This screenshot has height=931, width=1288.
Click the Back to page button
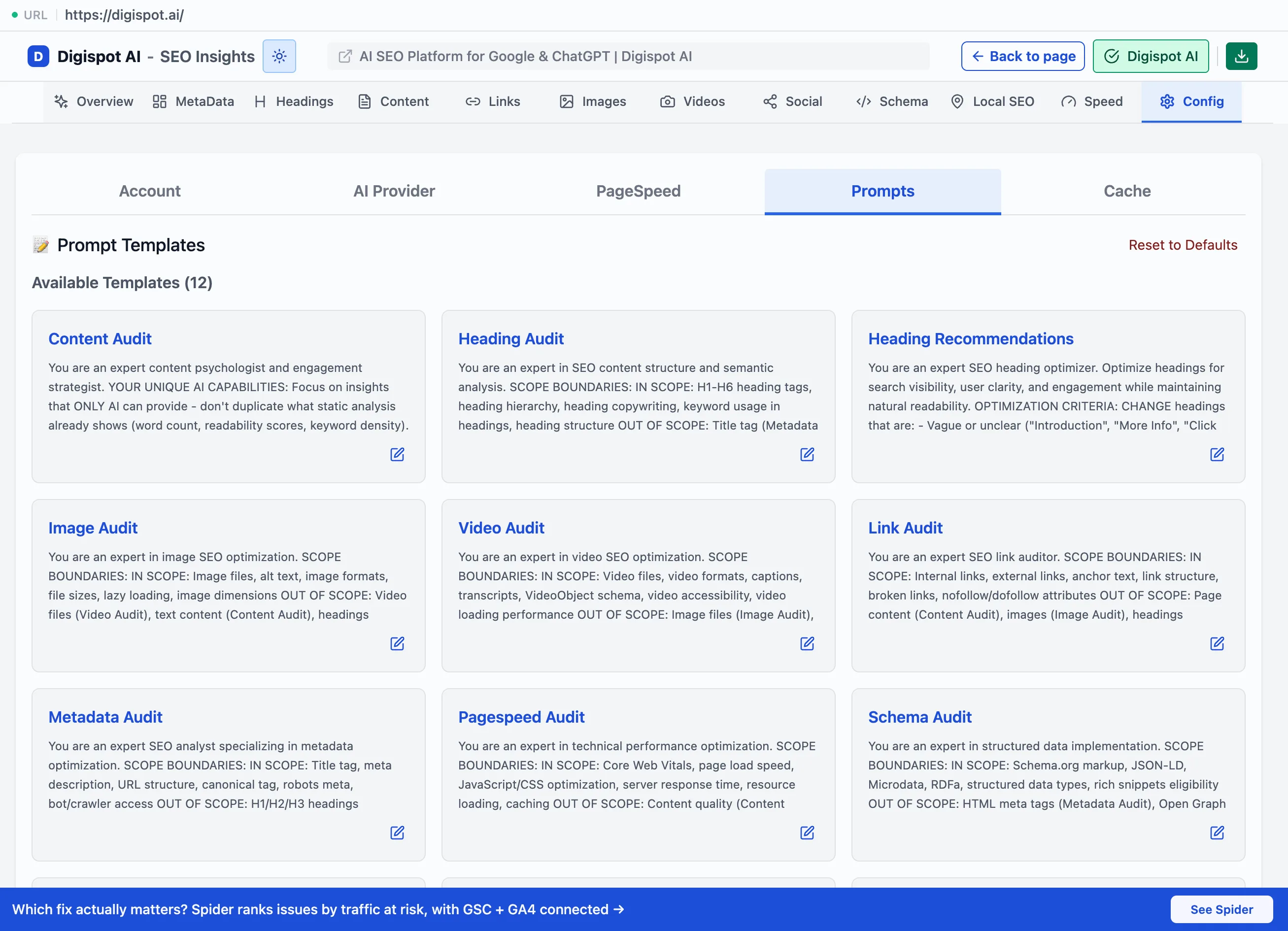click(1023, 56)
